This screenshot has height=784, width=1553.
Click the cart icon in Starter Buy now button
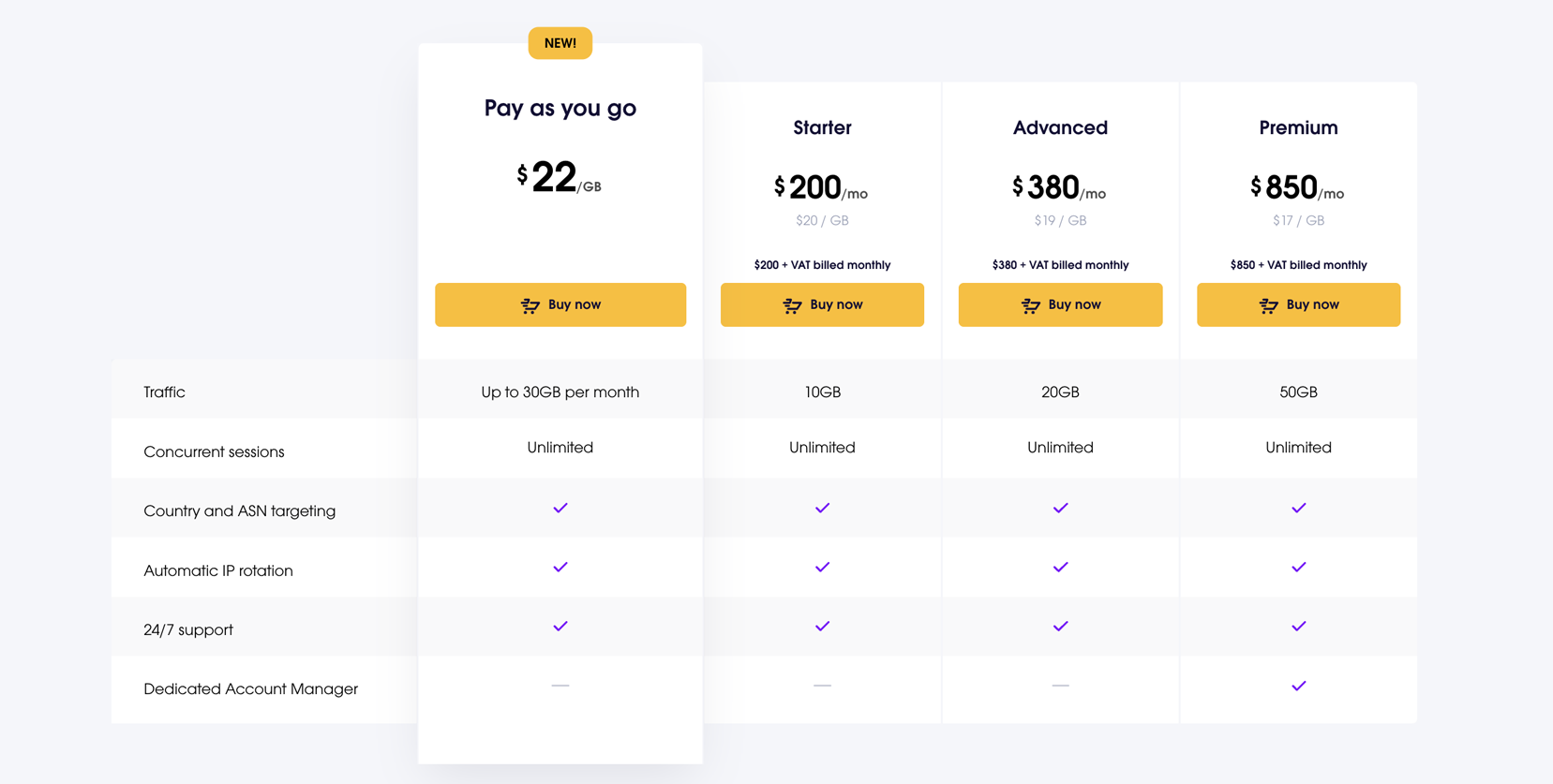pyautogui.click(x=793, y=305)
